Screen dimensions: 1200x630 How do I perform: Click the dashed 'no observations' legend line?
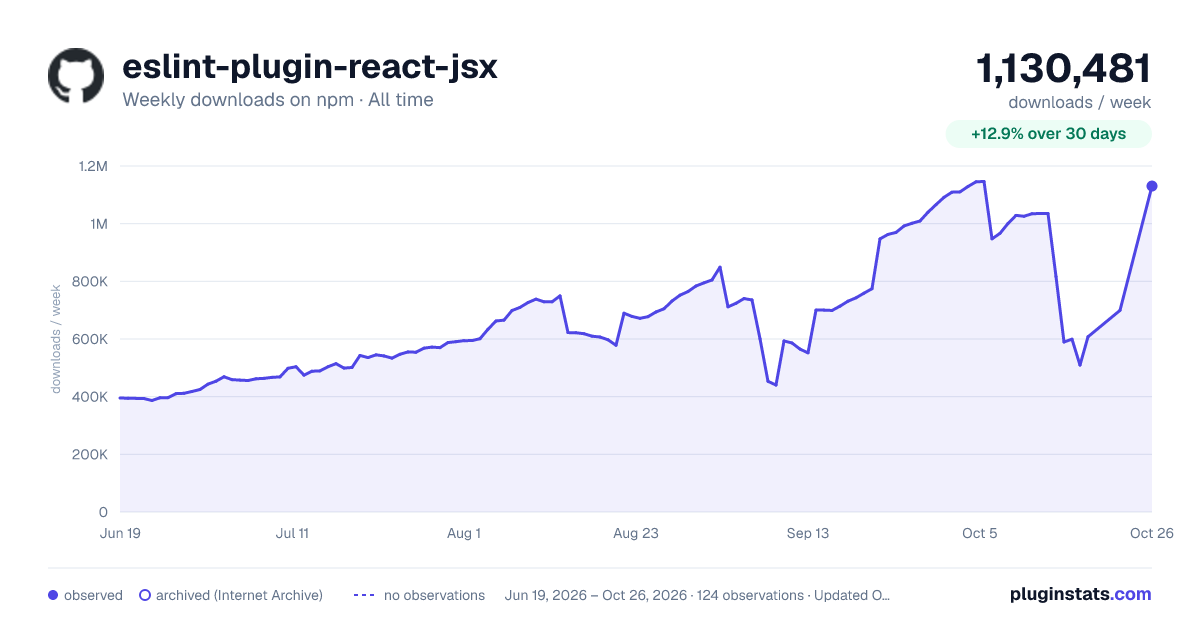click(x=365, y=595)
